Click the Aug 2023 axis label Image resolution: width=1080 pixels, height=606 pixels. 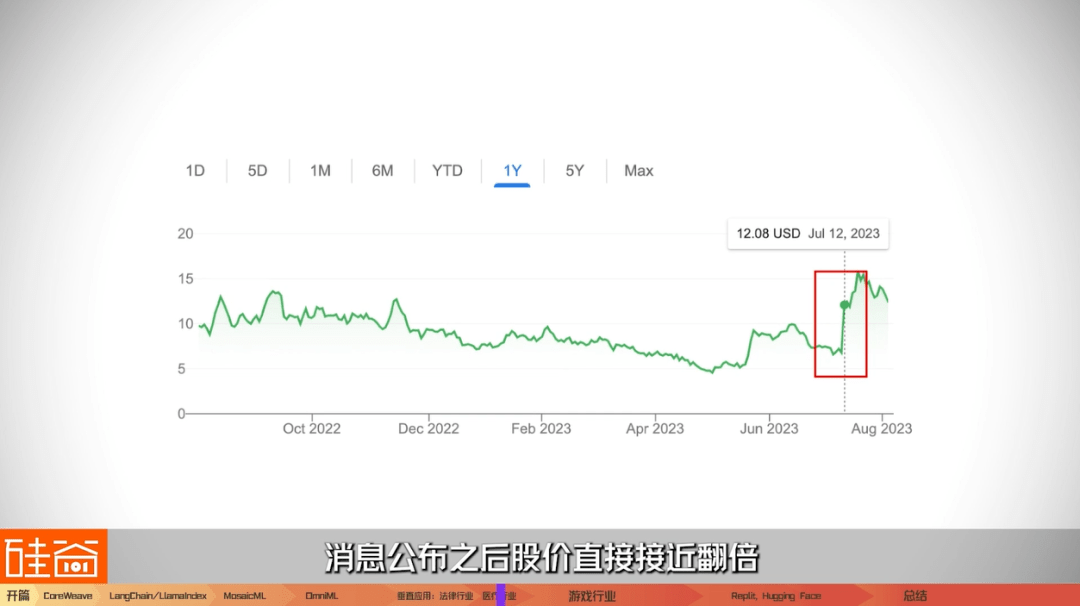point(881,428)
